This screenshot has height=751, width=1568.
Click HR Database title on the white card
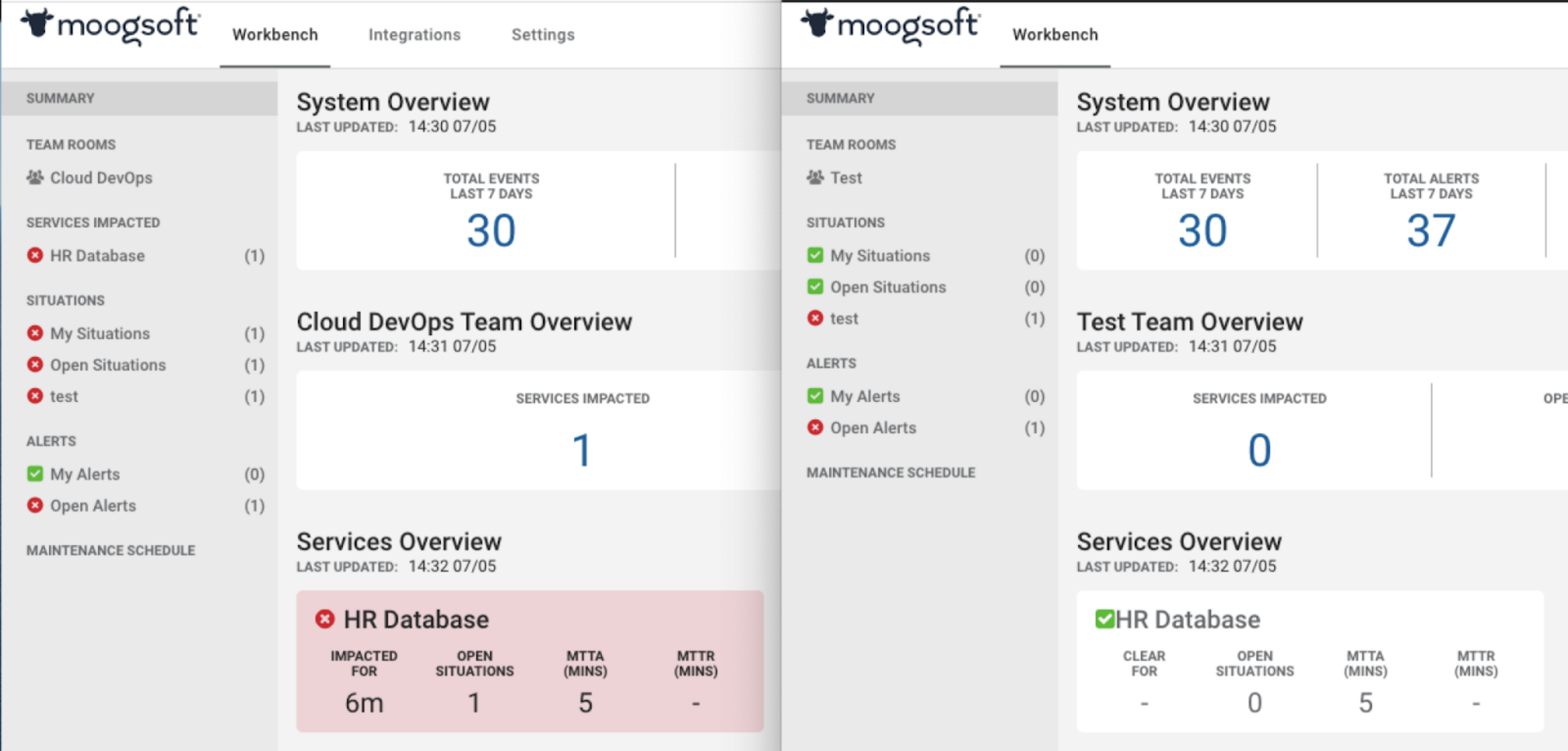1188,620
